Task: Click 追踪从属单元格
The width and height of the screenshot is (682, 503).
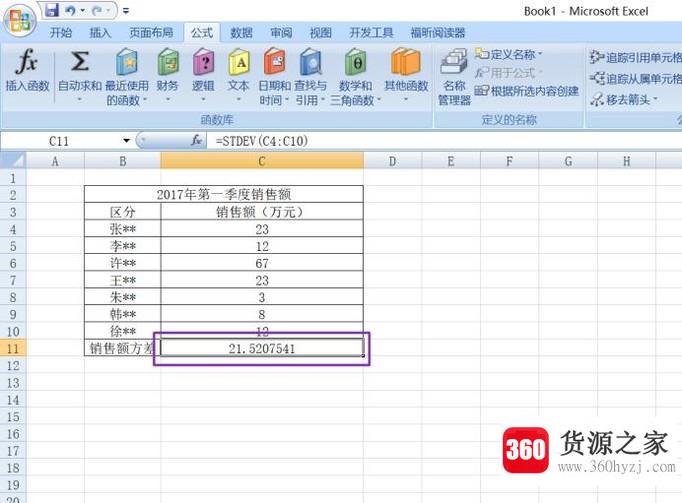Action: coord(635,79)
